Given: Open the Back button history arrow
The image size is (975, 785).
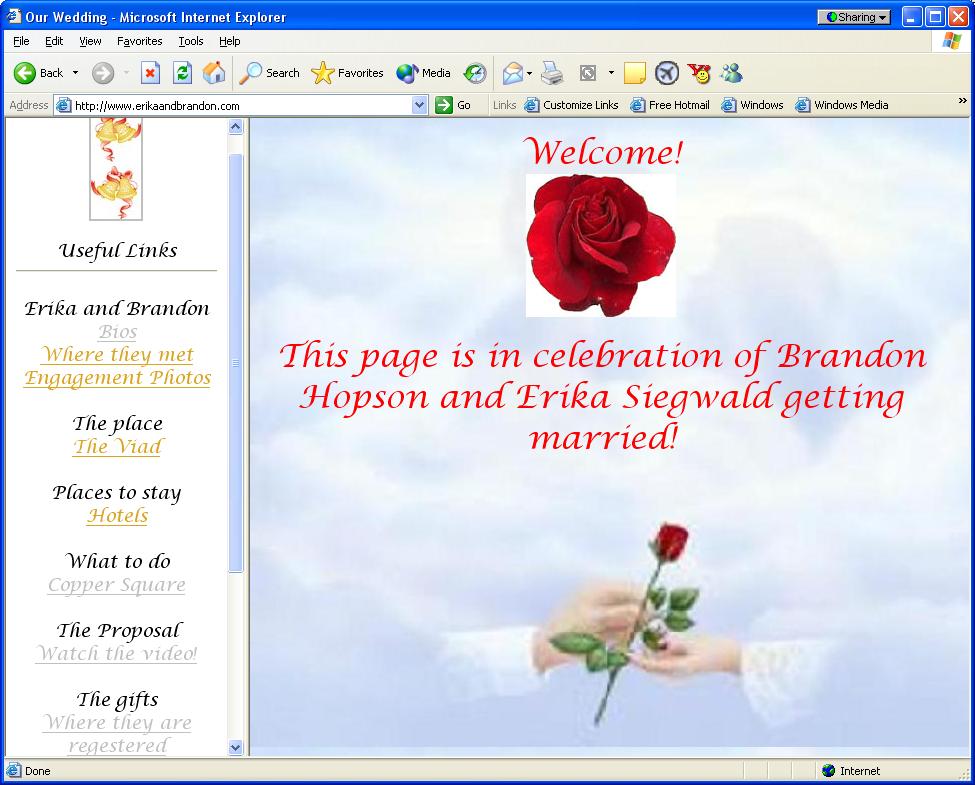Looking at the screenshot, I should point(75,73).
